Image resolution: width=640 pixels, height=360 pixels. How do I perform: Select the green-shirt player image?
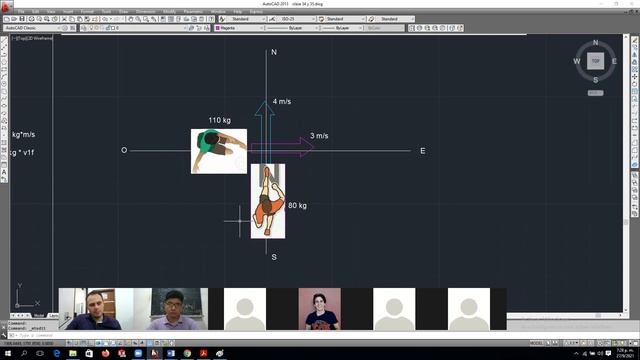tap(219, 151)
